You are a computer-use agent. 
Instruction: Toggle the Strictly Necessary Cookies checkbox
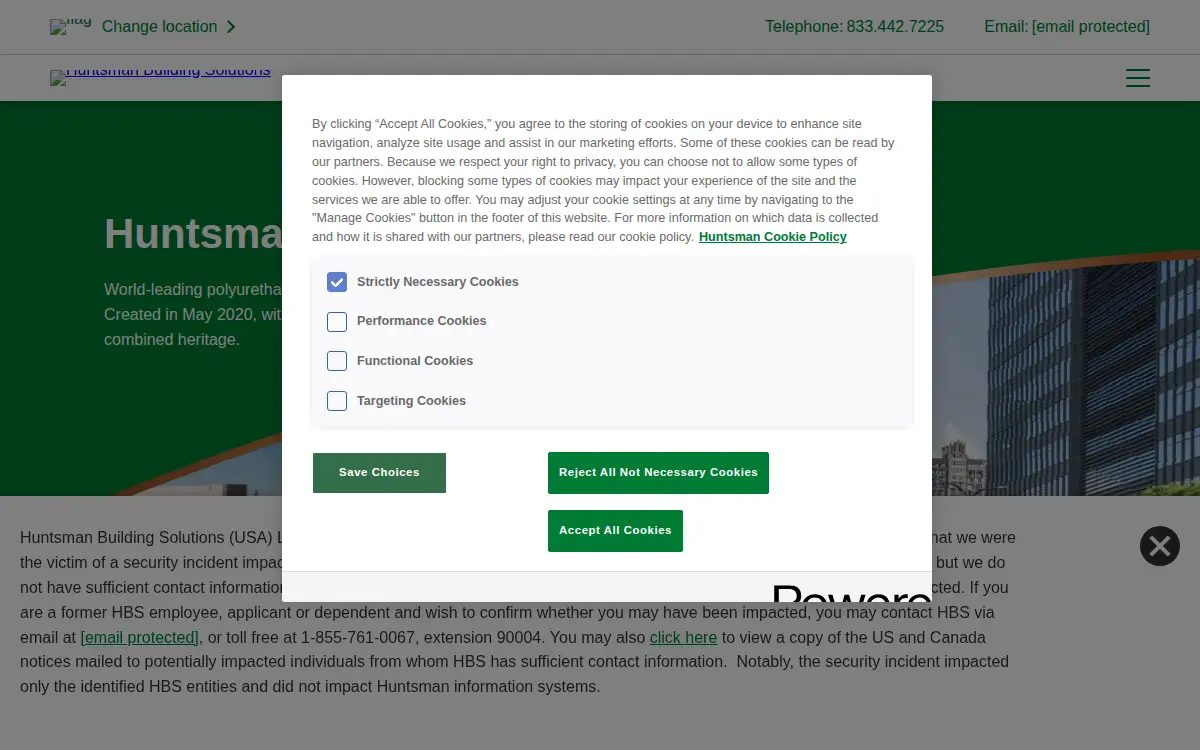click(x=337, y=282)
